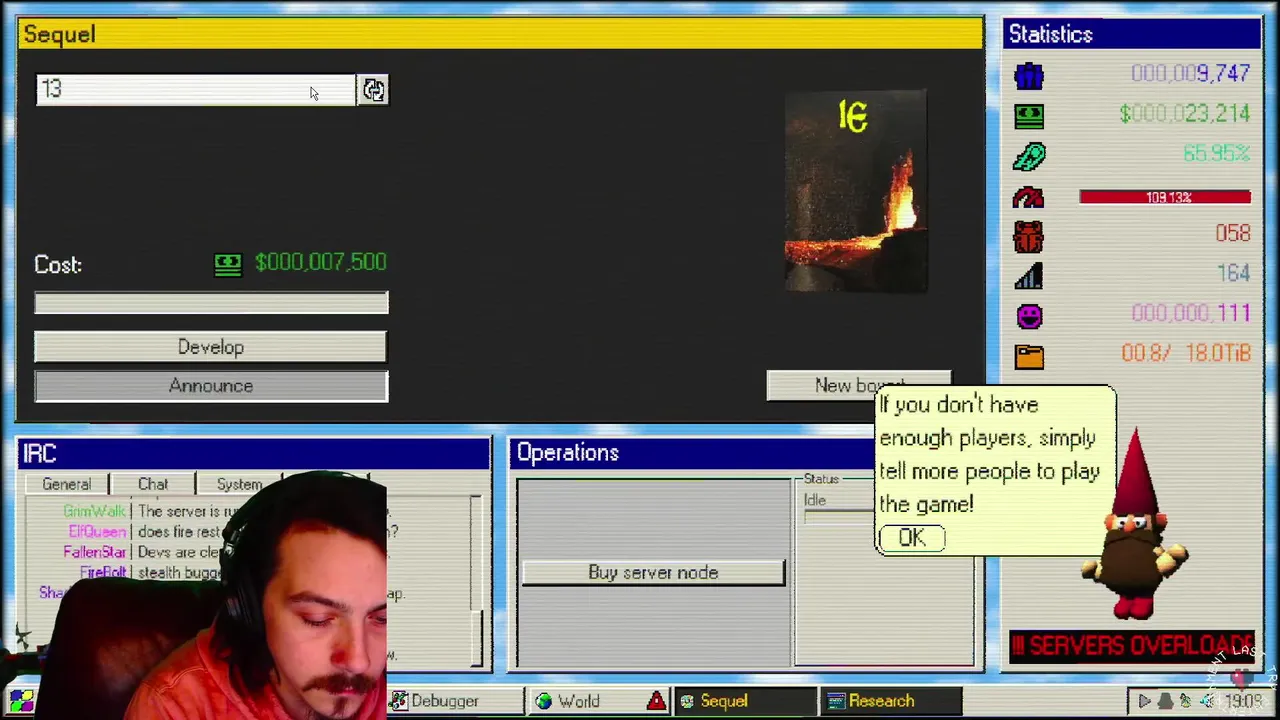The height and width of the screenshot is (720, 1280).
Task: Click the random name generator icon
Action: click(373, 90)
